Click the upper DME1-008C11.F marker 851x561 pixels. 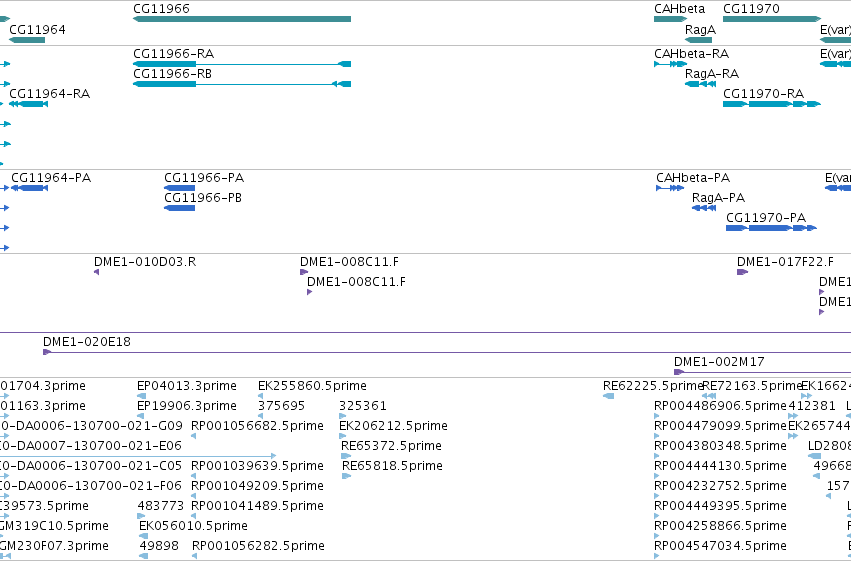[304, 272]
